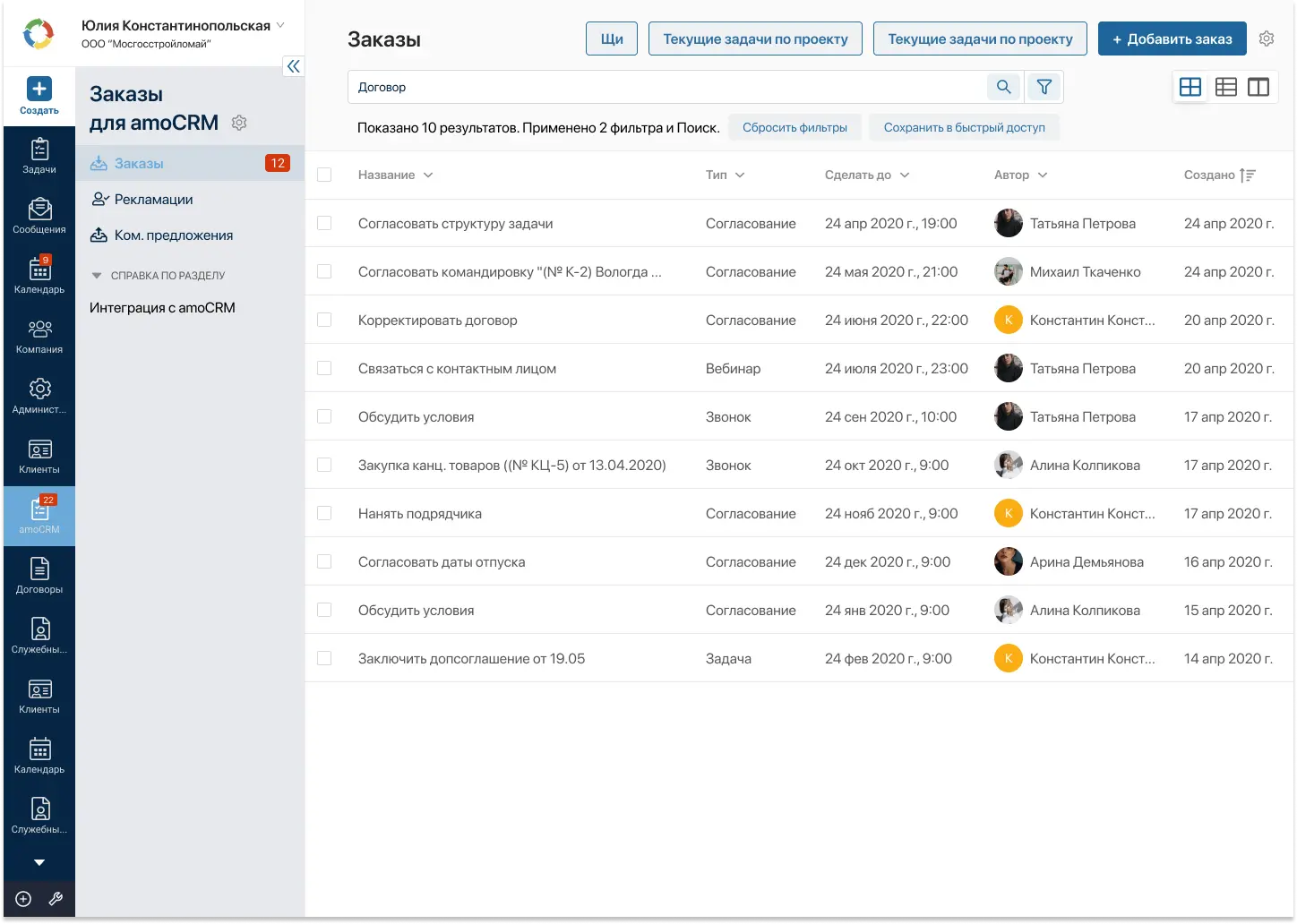Click the date 24 сен 2020 г., 10:00

tap(890, 416)
